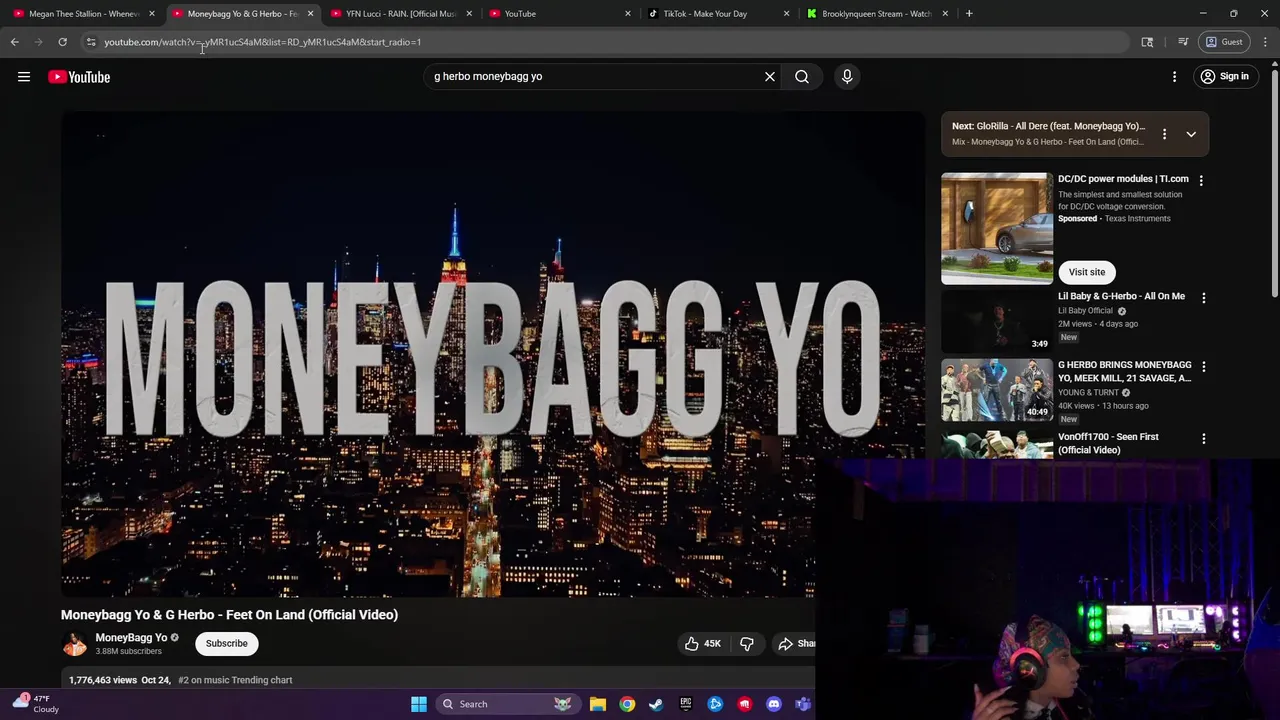Open options for Lil Baby All On Me video
Image resolution: width=1280 pixels, height=720 pixels.
(x=1204, y=298)
